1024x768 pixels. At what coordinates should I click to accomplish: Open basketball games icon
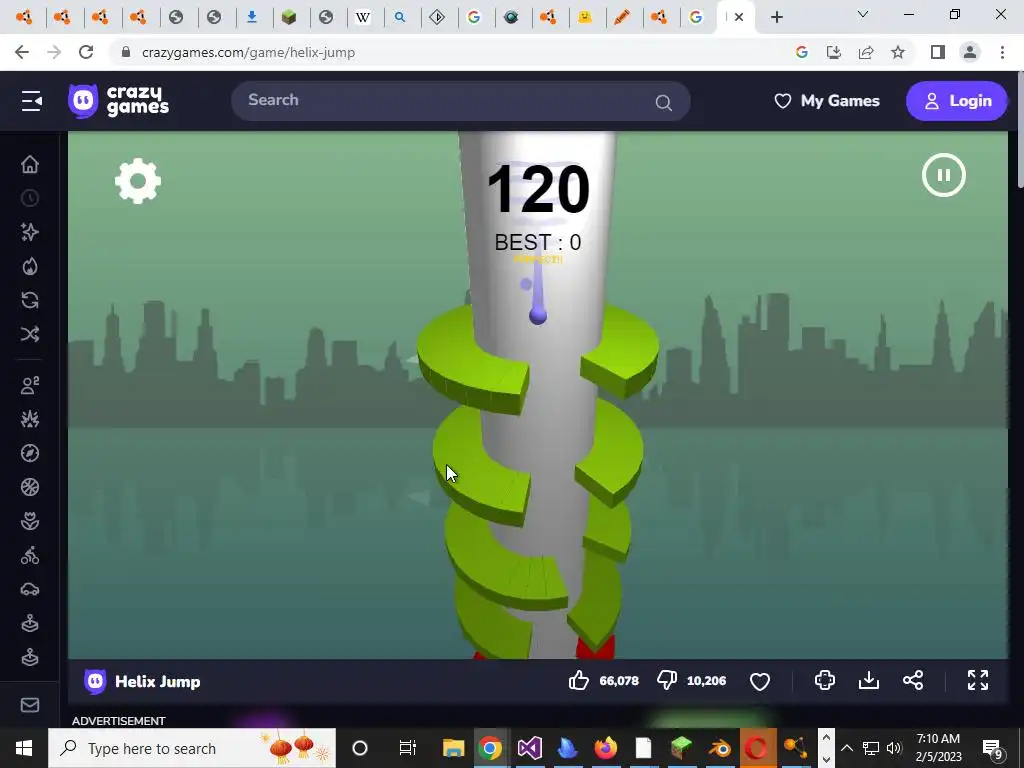coord(30,487)
